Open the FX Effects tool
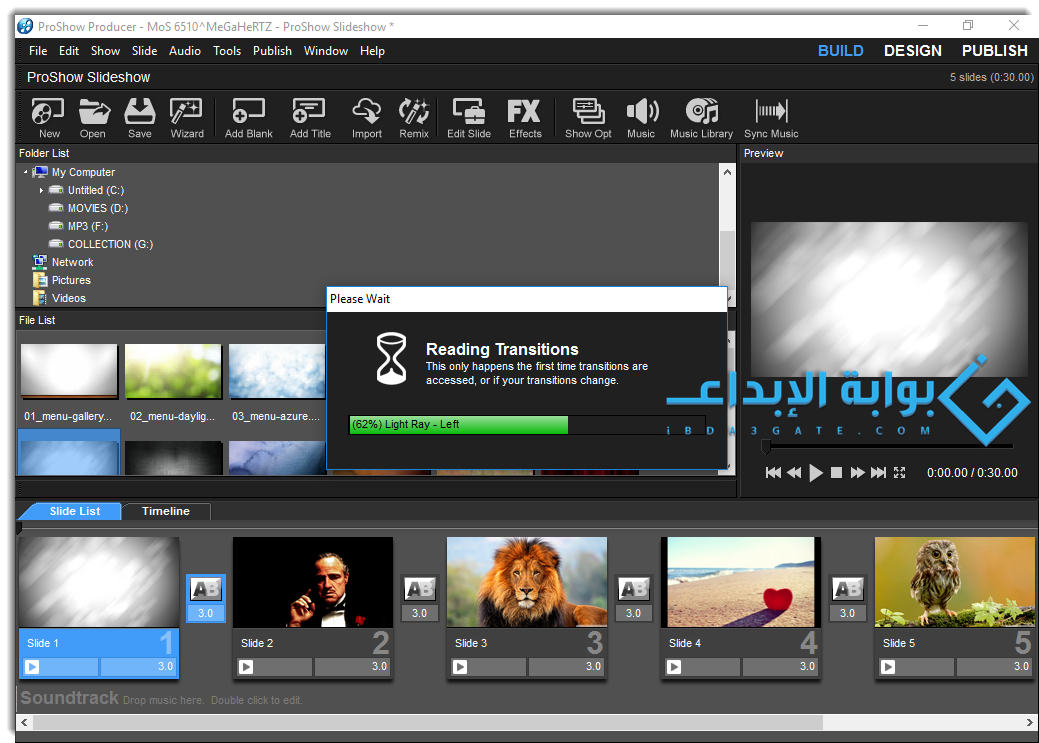The width and height of the screenshot is (1039, 743). [x=525, y=118]
